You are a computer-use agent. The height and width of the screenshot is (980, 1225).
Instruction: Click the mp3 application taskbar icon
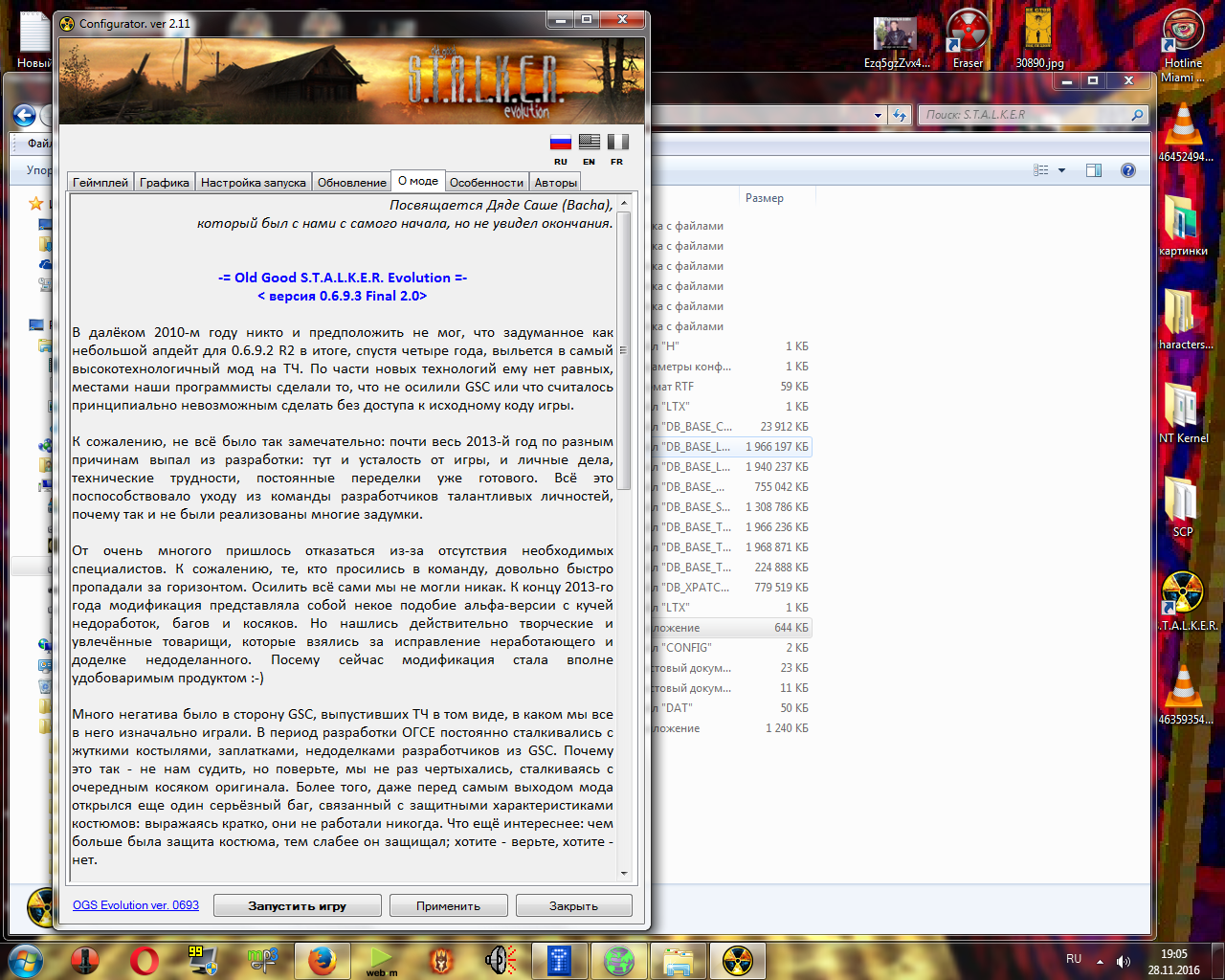262,960
